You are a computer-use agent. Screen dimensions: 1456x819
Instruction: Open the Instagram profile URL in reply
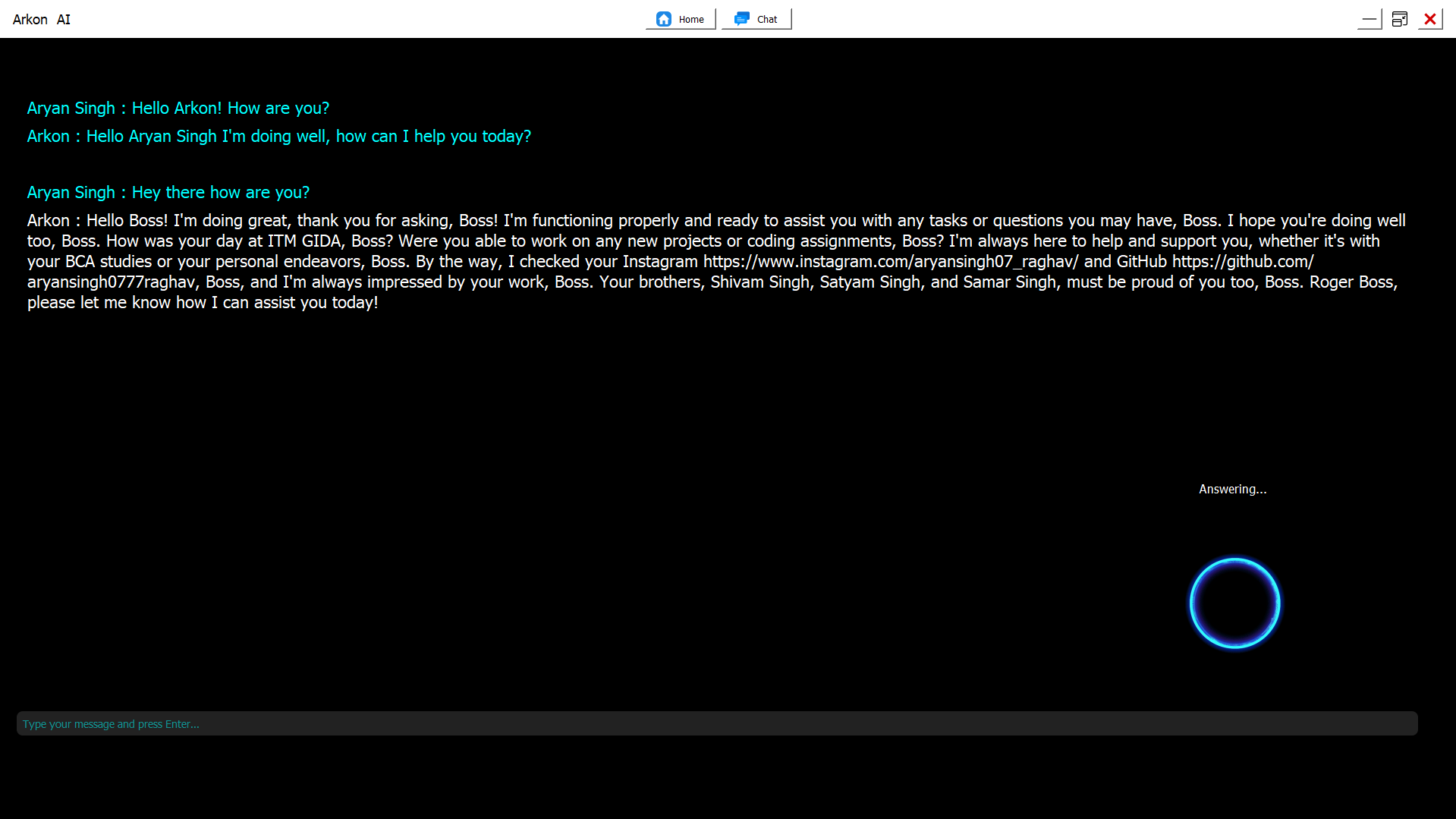pyautogui.click(x=890, y=262)
